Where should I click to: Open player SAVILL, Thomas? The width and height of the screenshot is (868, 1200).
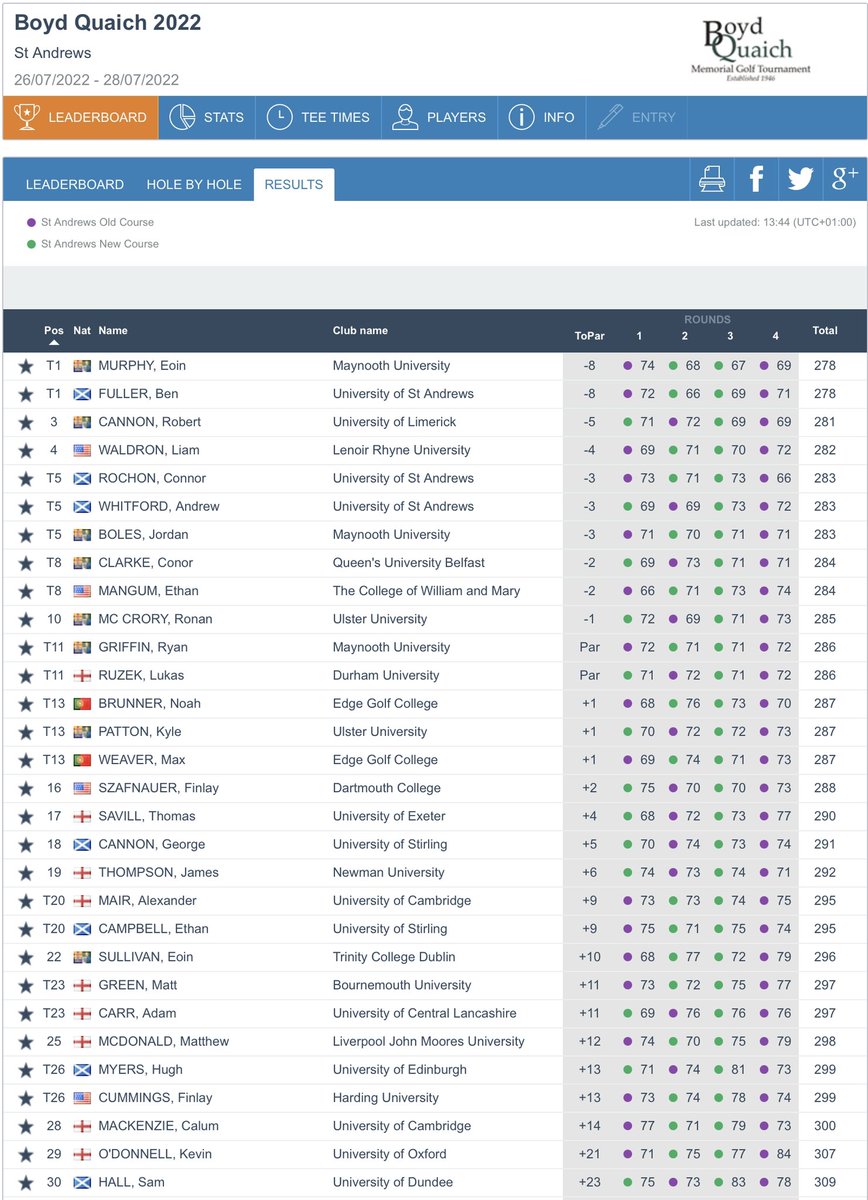point(147,816)
